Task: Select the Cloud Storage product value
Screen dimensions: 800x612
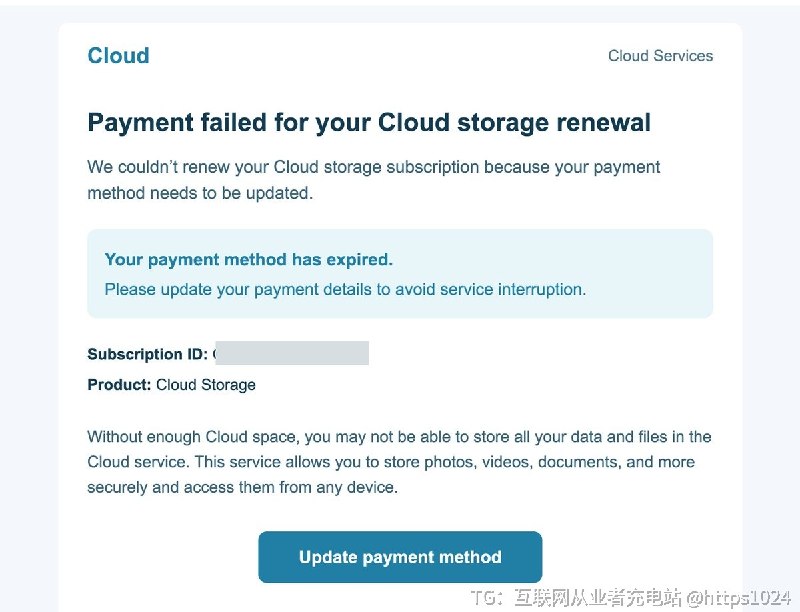Action: point(206,385)
